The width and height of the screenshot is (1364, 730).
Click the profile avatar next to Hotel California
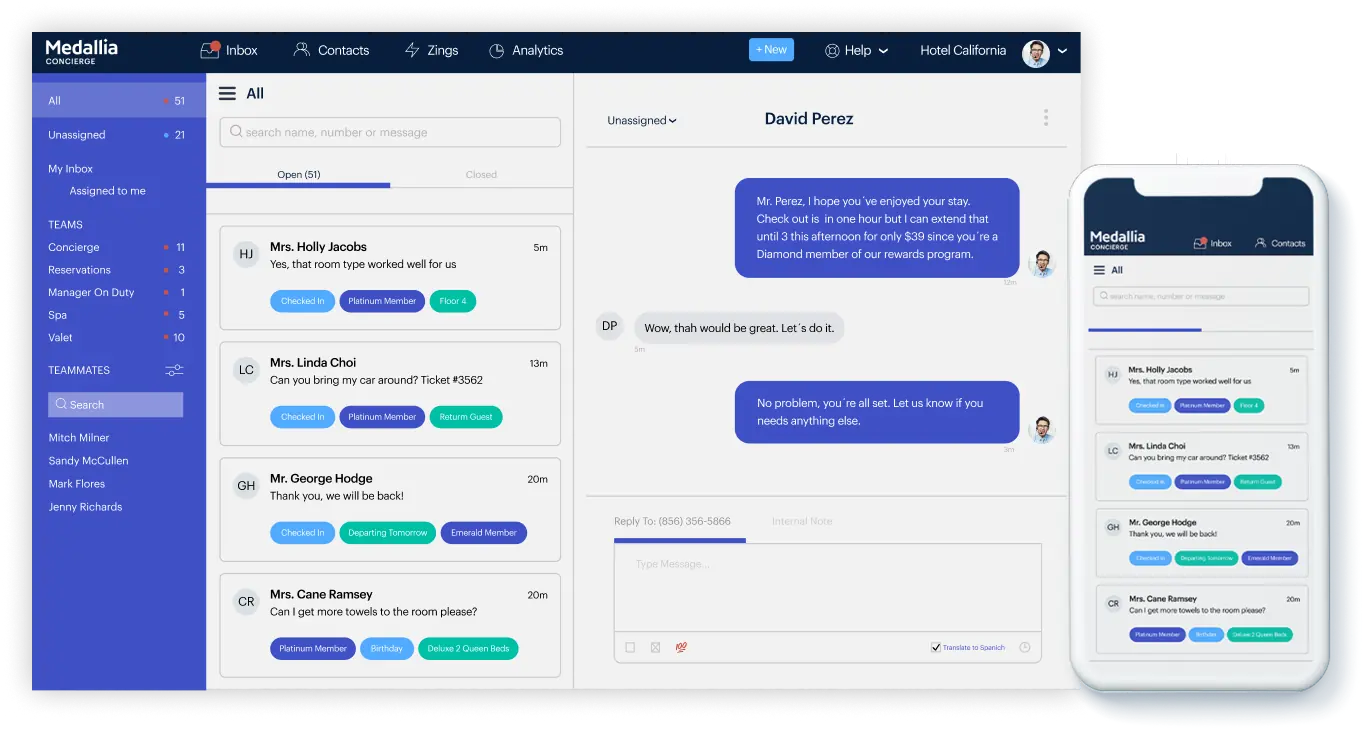pos(1037,53)
